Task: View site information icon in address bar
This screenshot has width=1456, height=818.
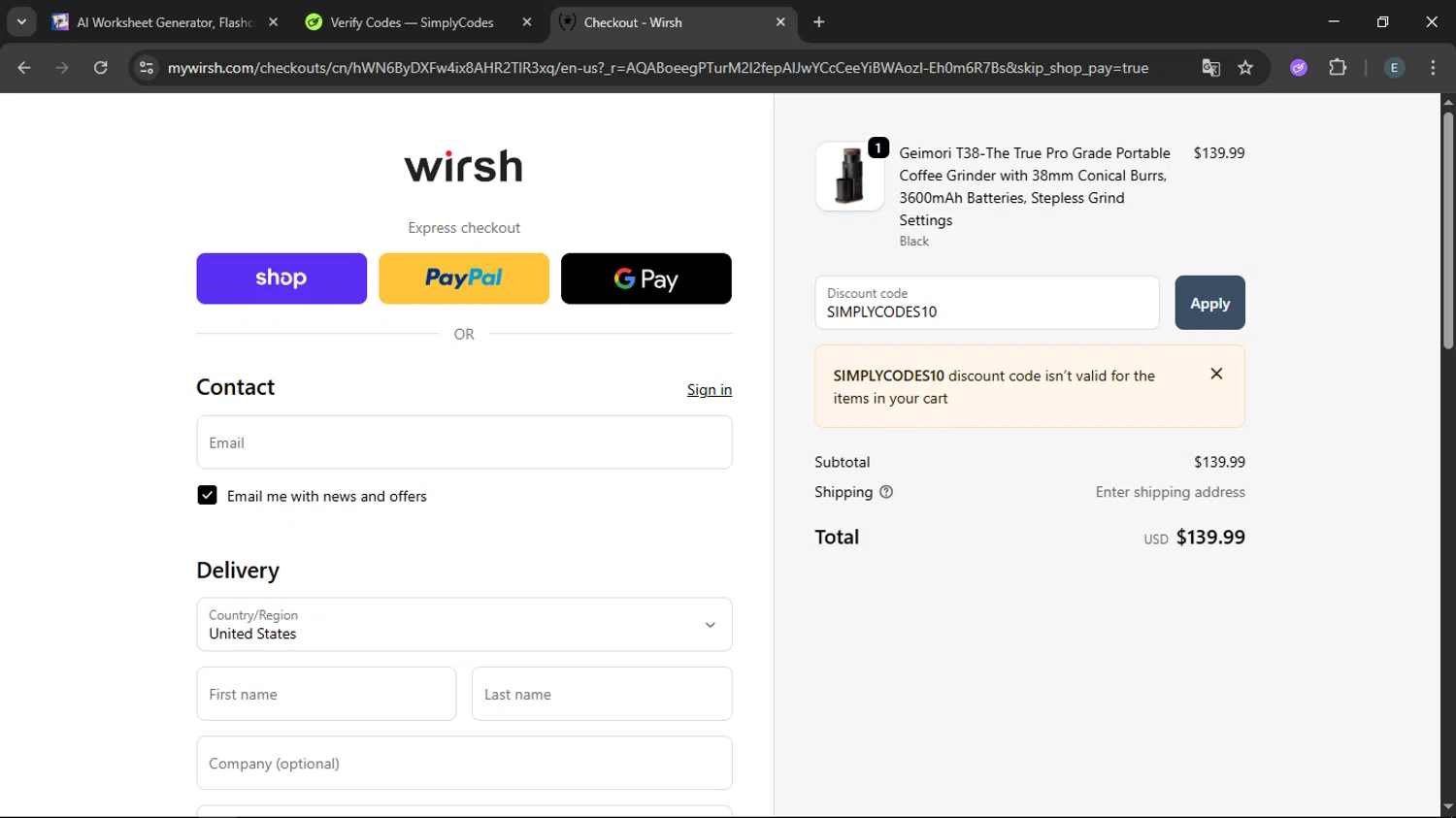Action: tap(147, 68)
